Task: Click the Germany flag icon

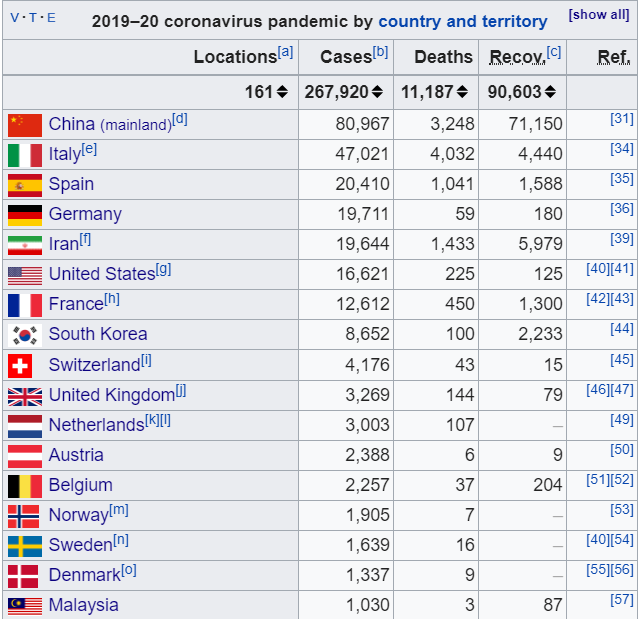Action: (x=25, y=215)
